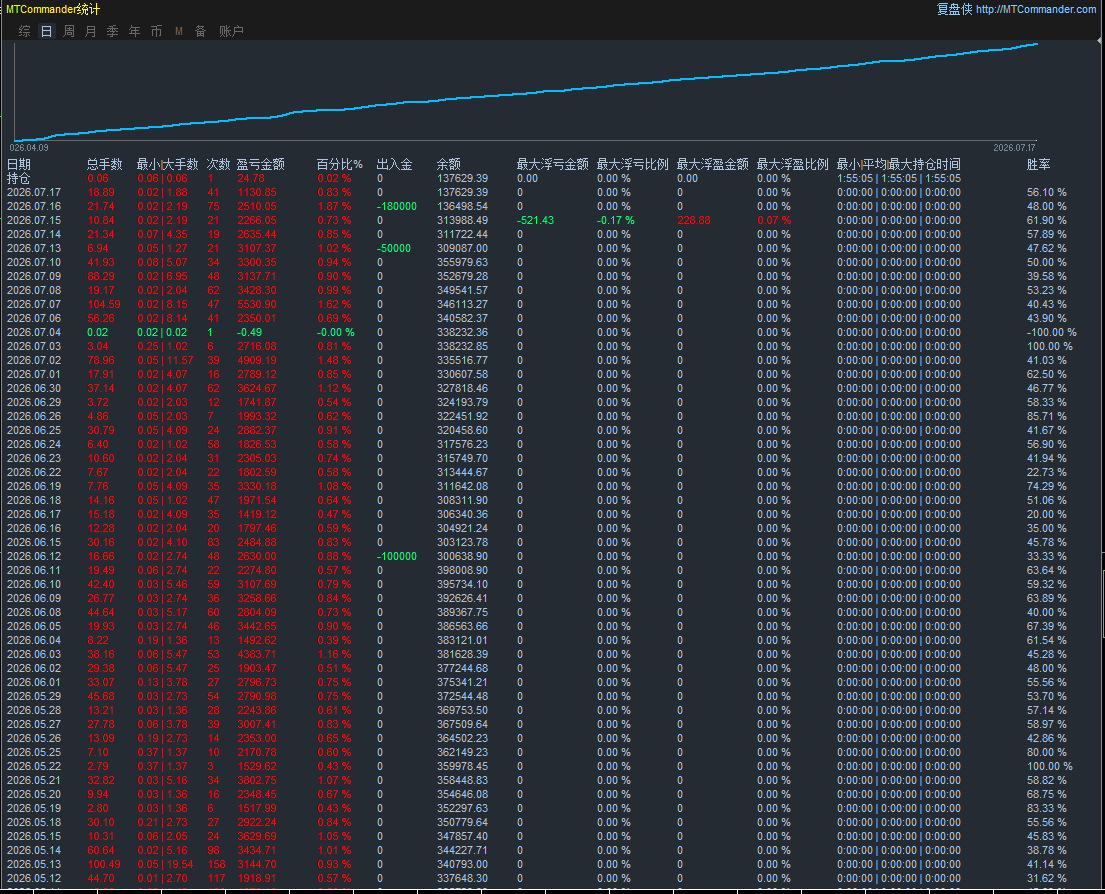Open the 周 weekly statistics tab
The image size is (1105, 894).
68,31
